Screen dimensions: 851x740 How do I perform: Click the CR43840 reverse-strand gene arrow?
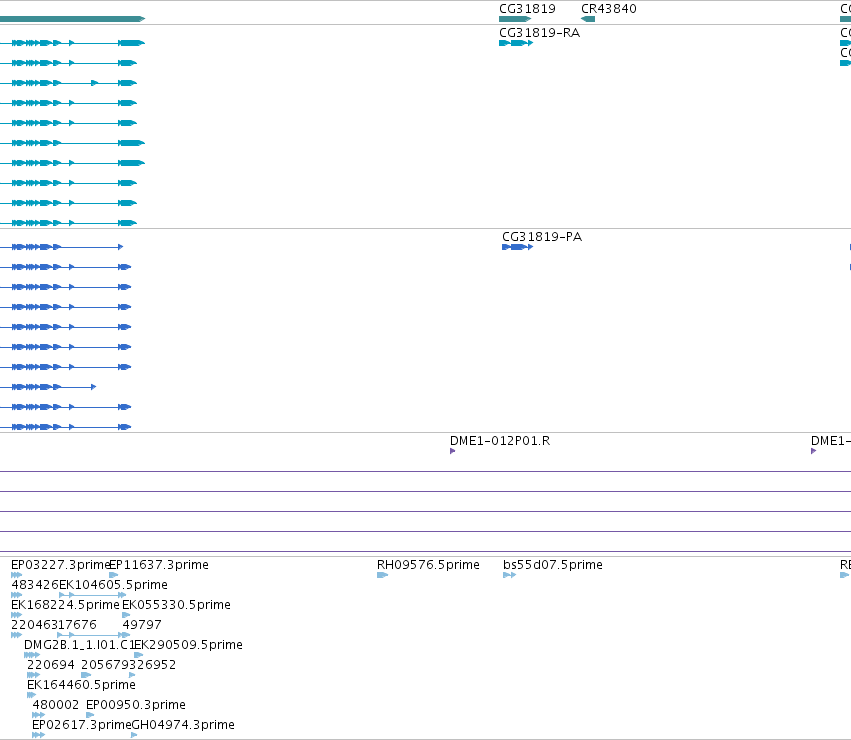tap(588, 19)
